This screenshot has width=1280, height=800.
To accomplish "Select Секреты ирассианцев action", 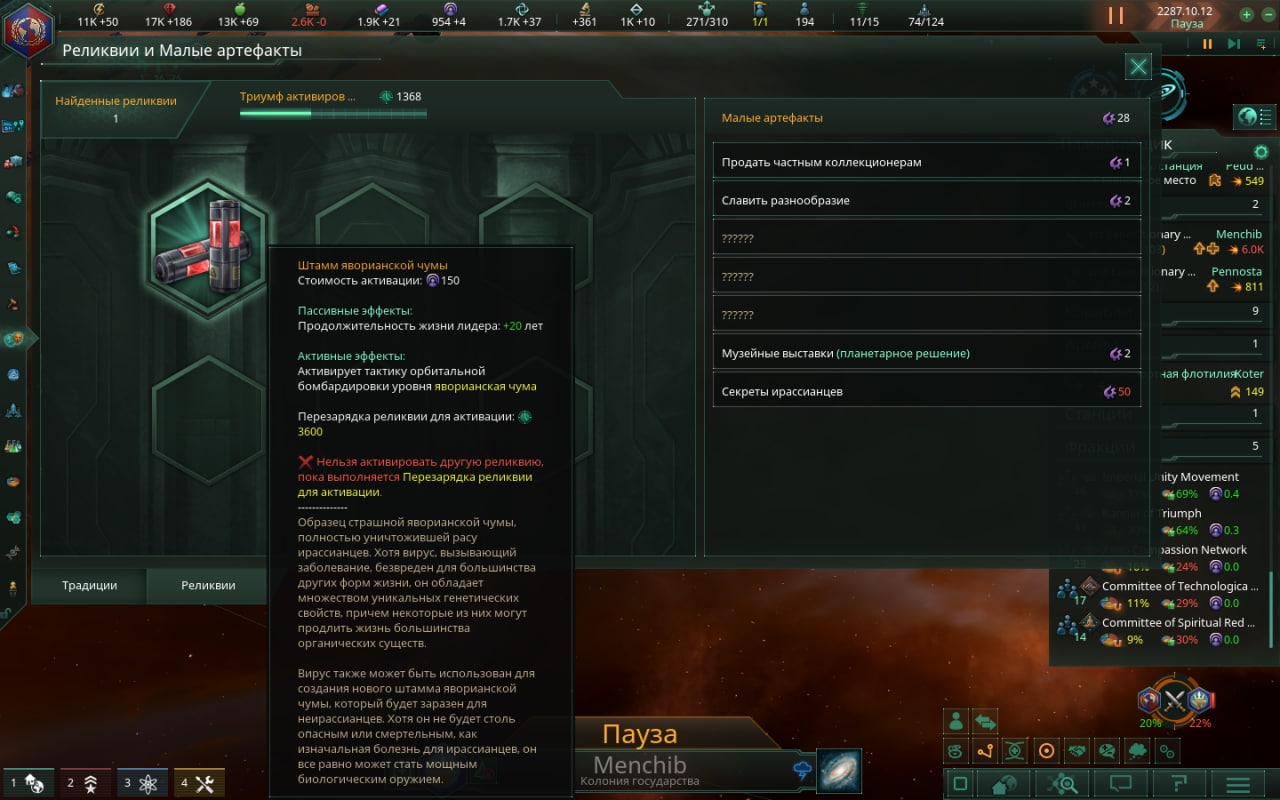I will 926,391.
